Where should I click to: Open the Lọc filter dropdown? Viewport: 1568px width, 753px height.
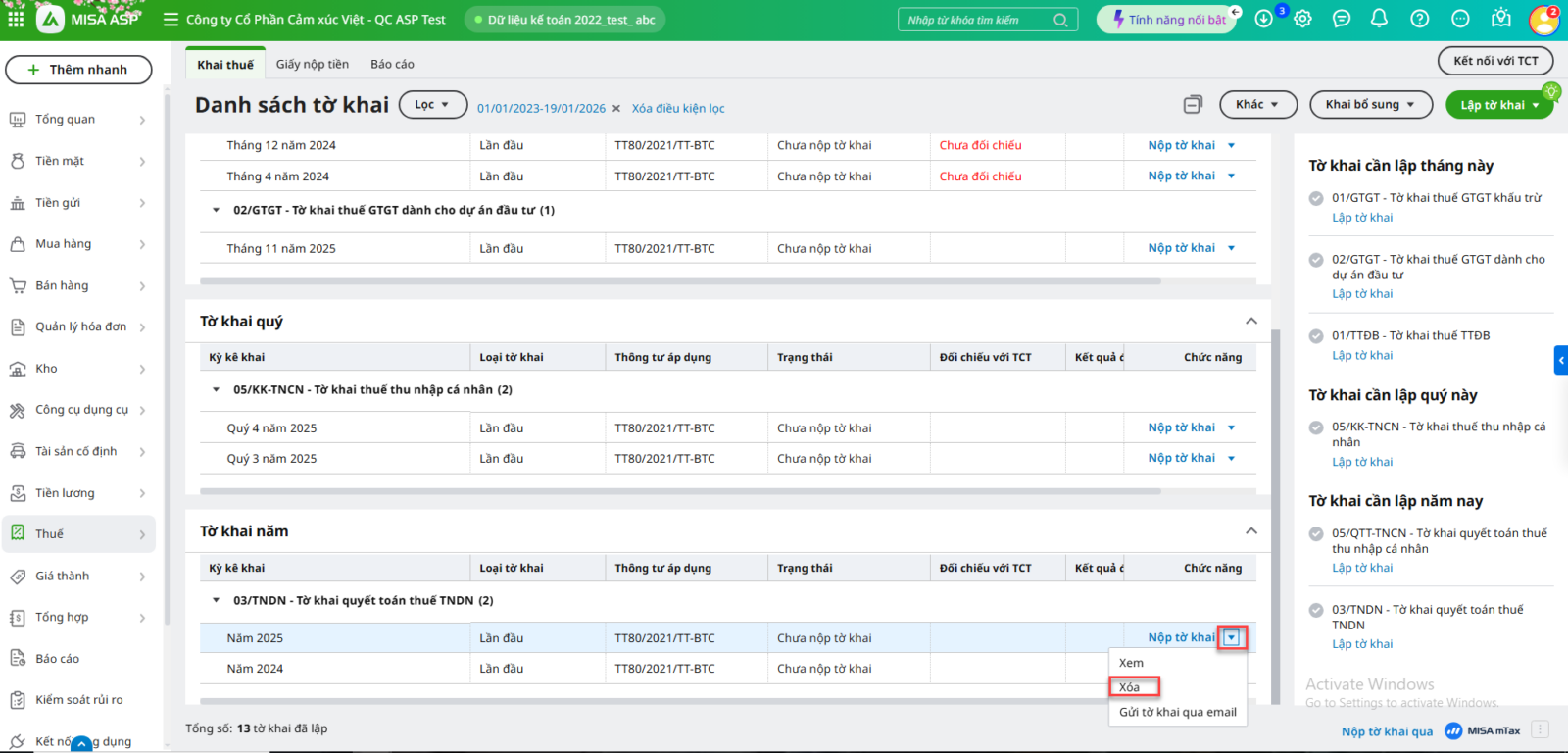(x=432, y=105)
